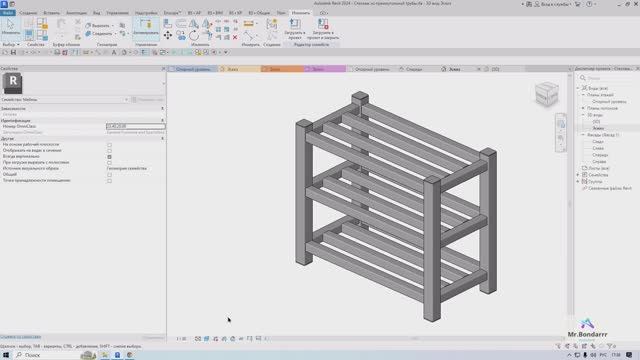Image resolution: width=640 pixels, height=360 pixels.
Task: Click the Measure tool icon
Action: (249, 24)
